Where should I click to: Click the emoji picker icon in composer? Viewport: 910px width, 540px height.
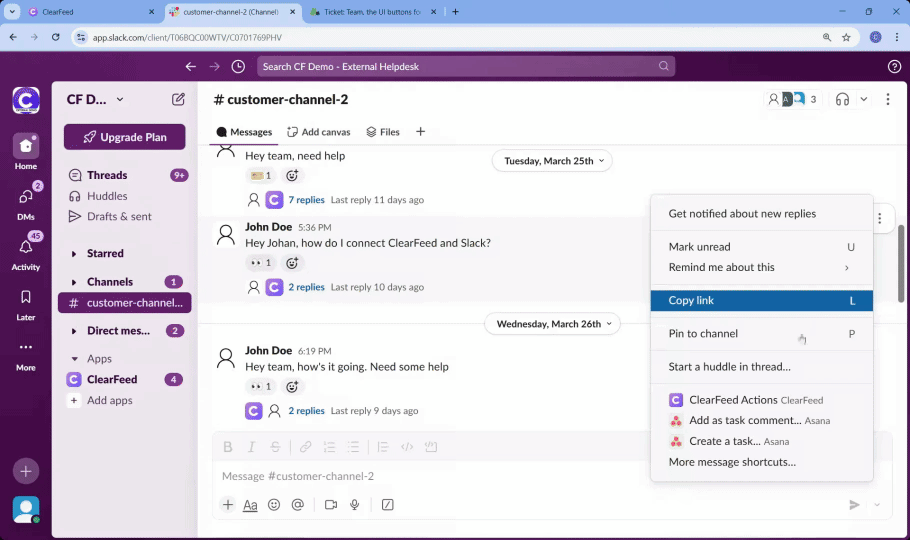click(x=274, y=505)
